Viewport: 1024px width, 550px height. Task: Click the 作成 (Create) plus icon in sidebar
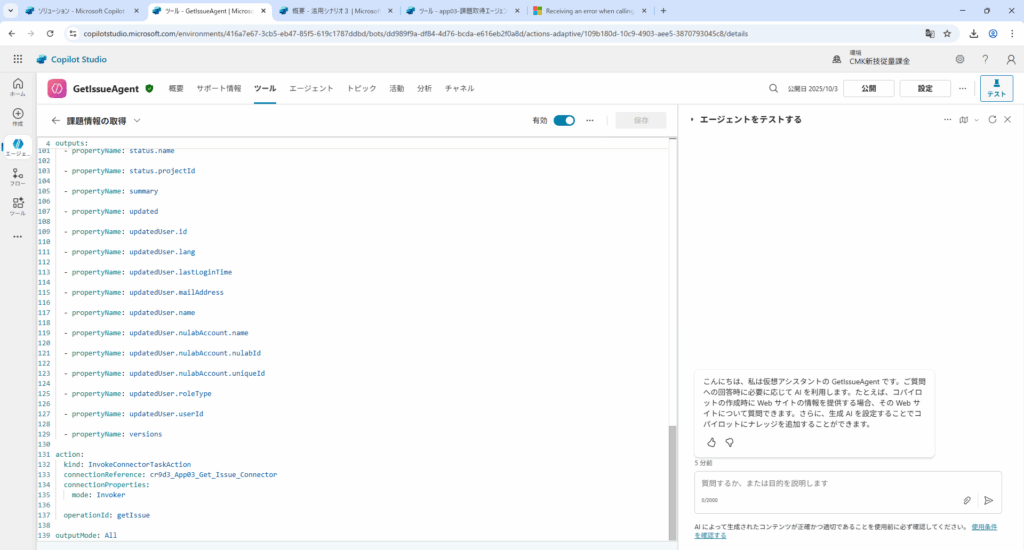(18, 115)
